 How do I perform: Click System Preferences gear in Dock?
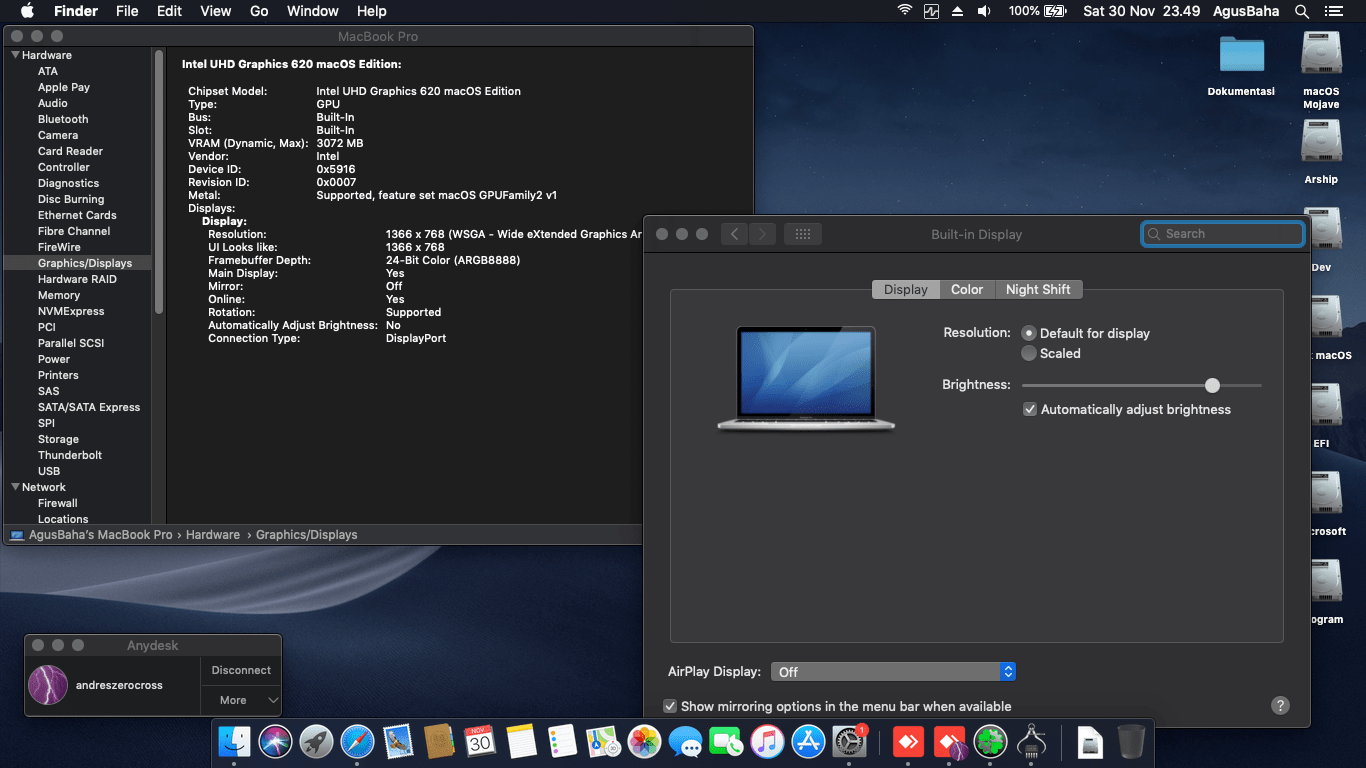coord(849,742)
